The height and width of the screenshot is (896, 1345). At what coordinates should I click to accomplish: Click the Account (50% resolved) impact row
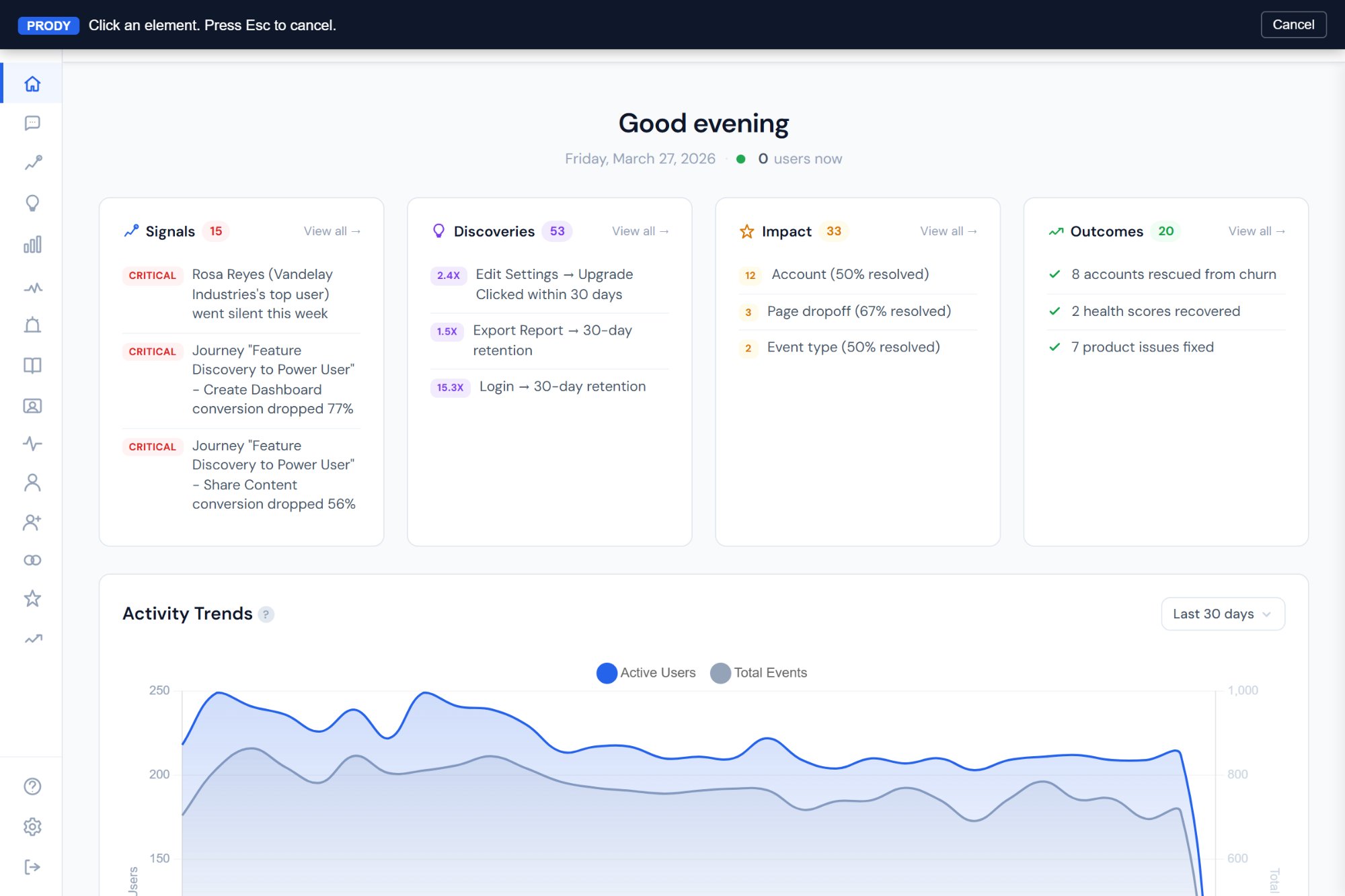[857, 274]
